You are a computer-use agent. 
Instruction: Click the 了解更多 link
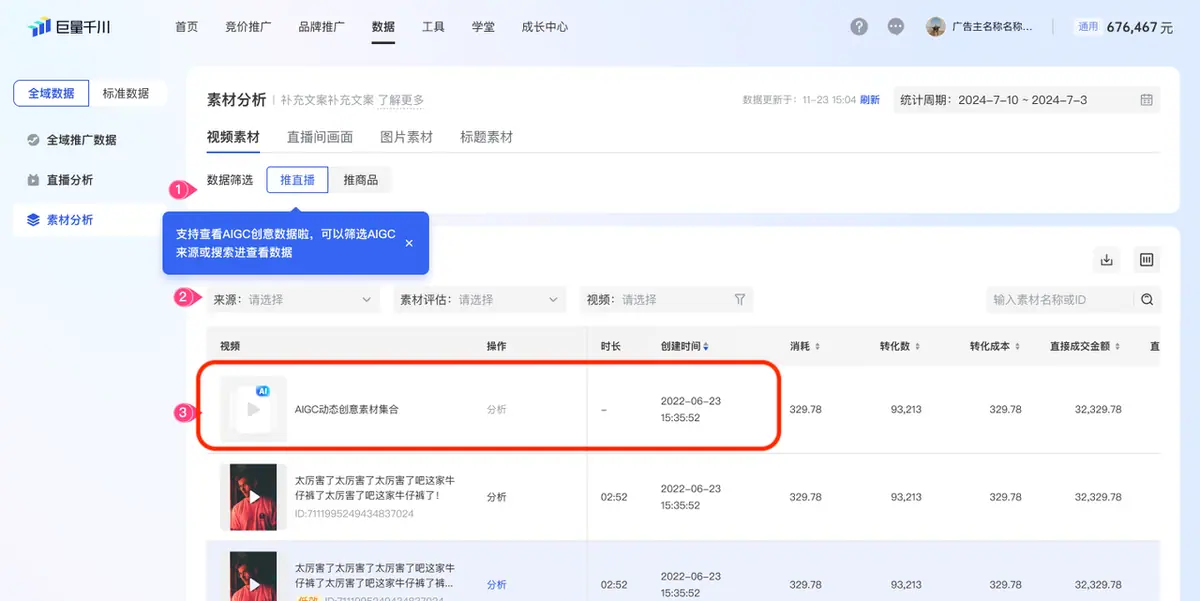[x=401, y=100]
